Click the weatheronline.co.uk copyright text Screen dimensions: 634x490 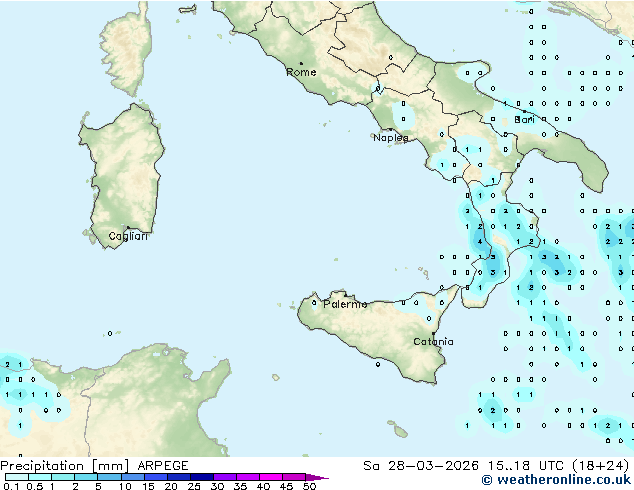pyautogui.click(x=556, y=480)
